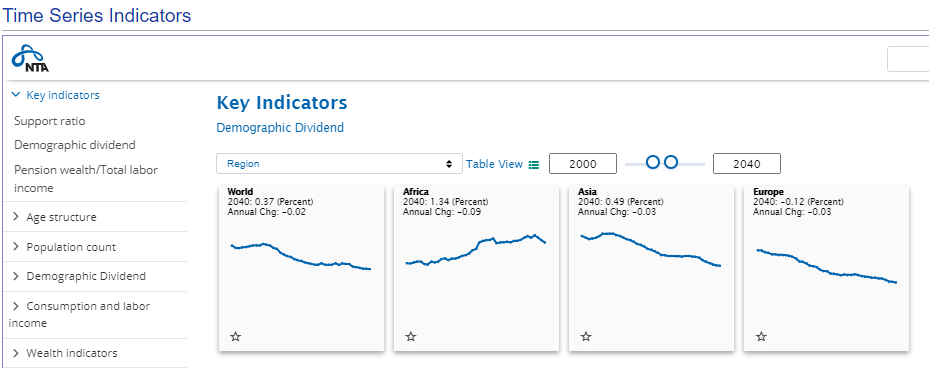Open the Region dropdown selector

point(339,164)
